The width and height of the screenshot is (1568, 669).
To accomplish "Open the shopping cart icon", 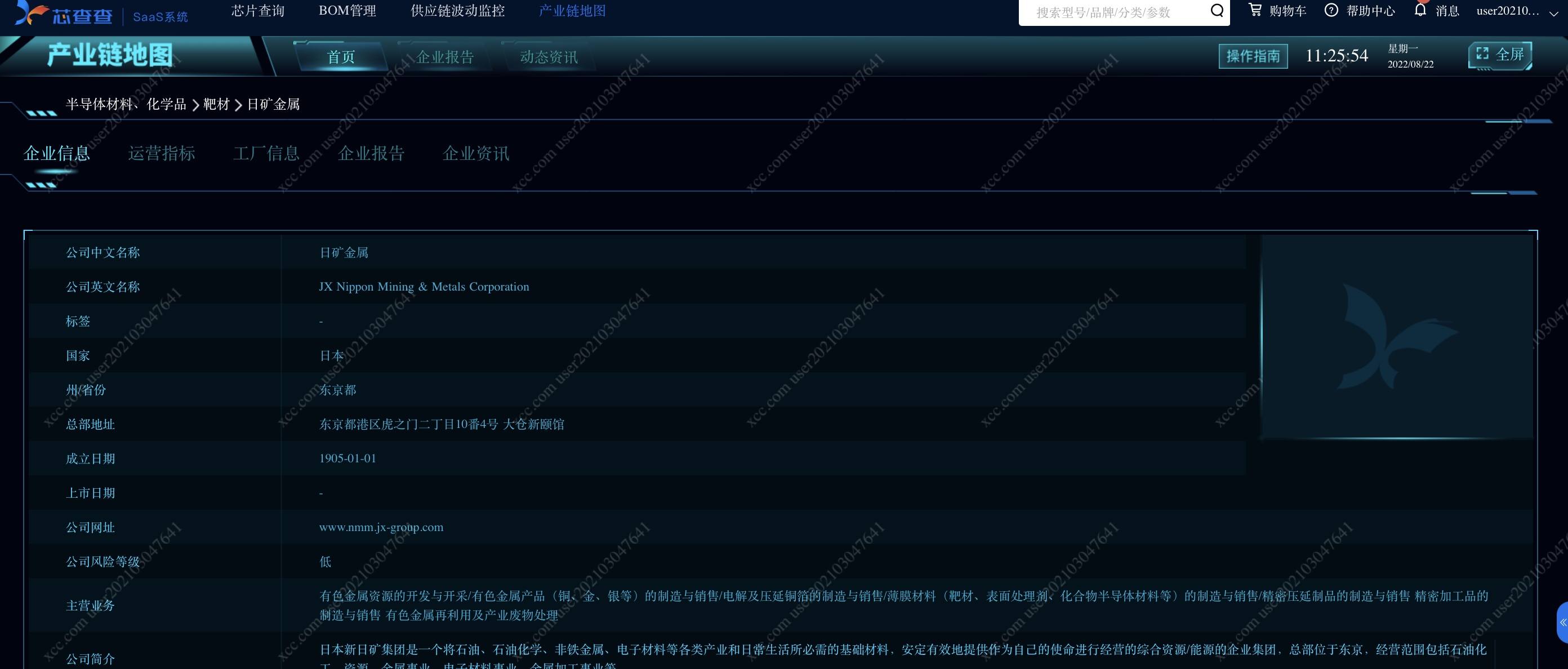I will pyautogui.click(x=1254, y=10).
